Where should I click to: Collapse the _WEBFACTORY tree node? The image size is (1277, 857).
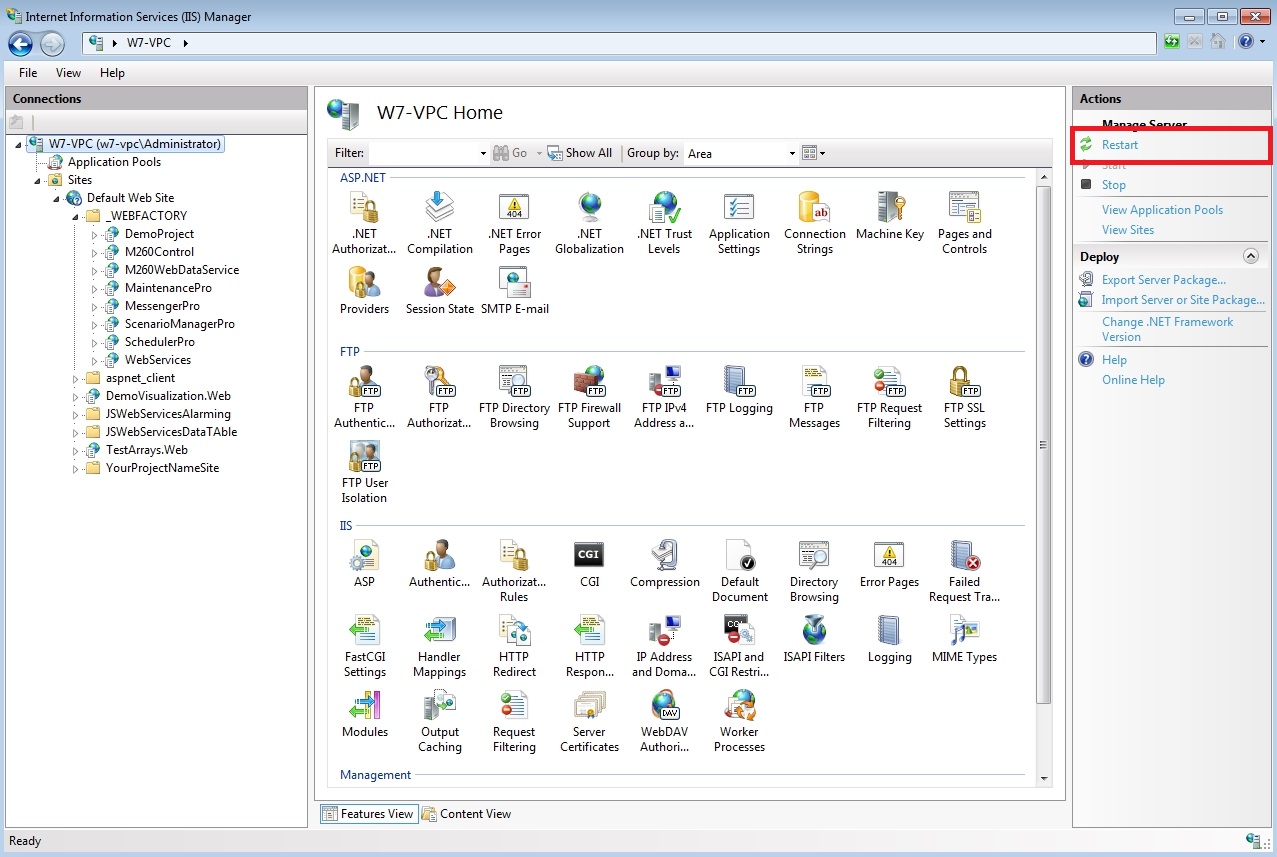[x=76, y=216]
